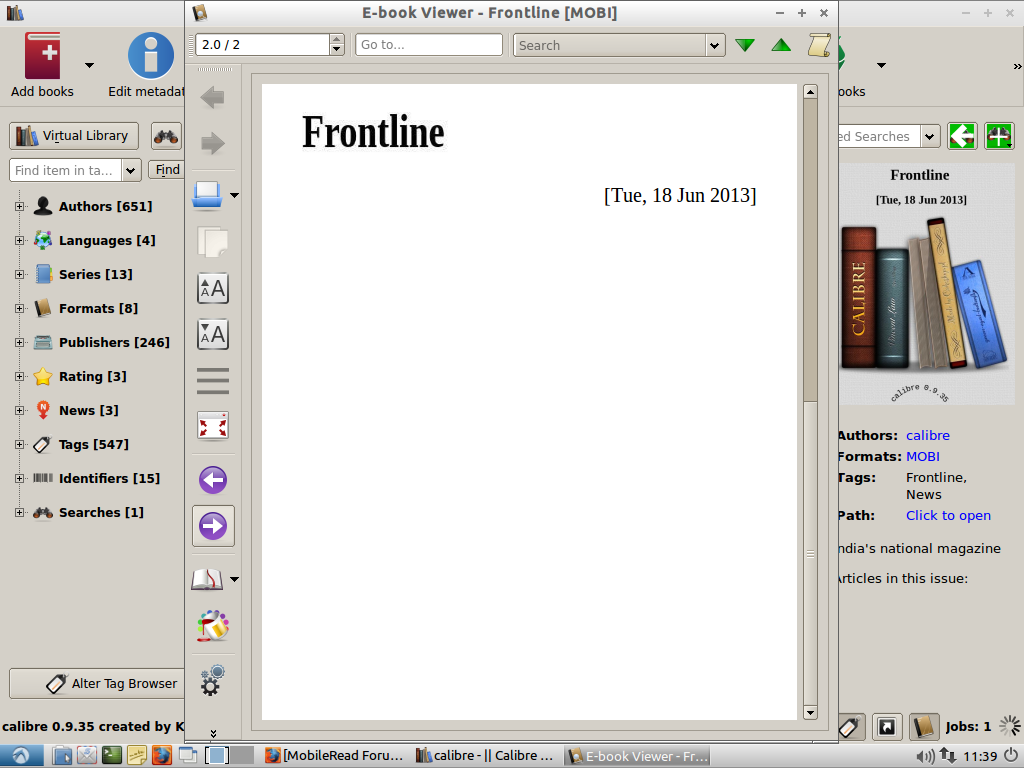Viewport: 1024px width, 768px height.
Task: Click the tag icon in calibre status bar
Action: [x=848, y=727]
